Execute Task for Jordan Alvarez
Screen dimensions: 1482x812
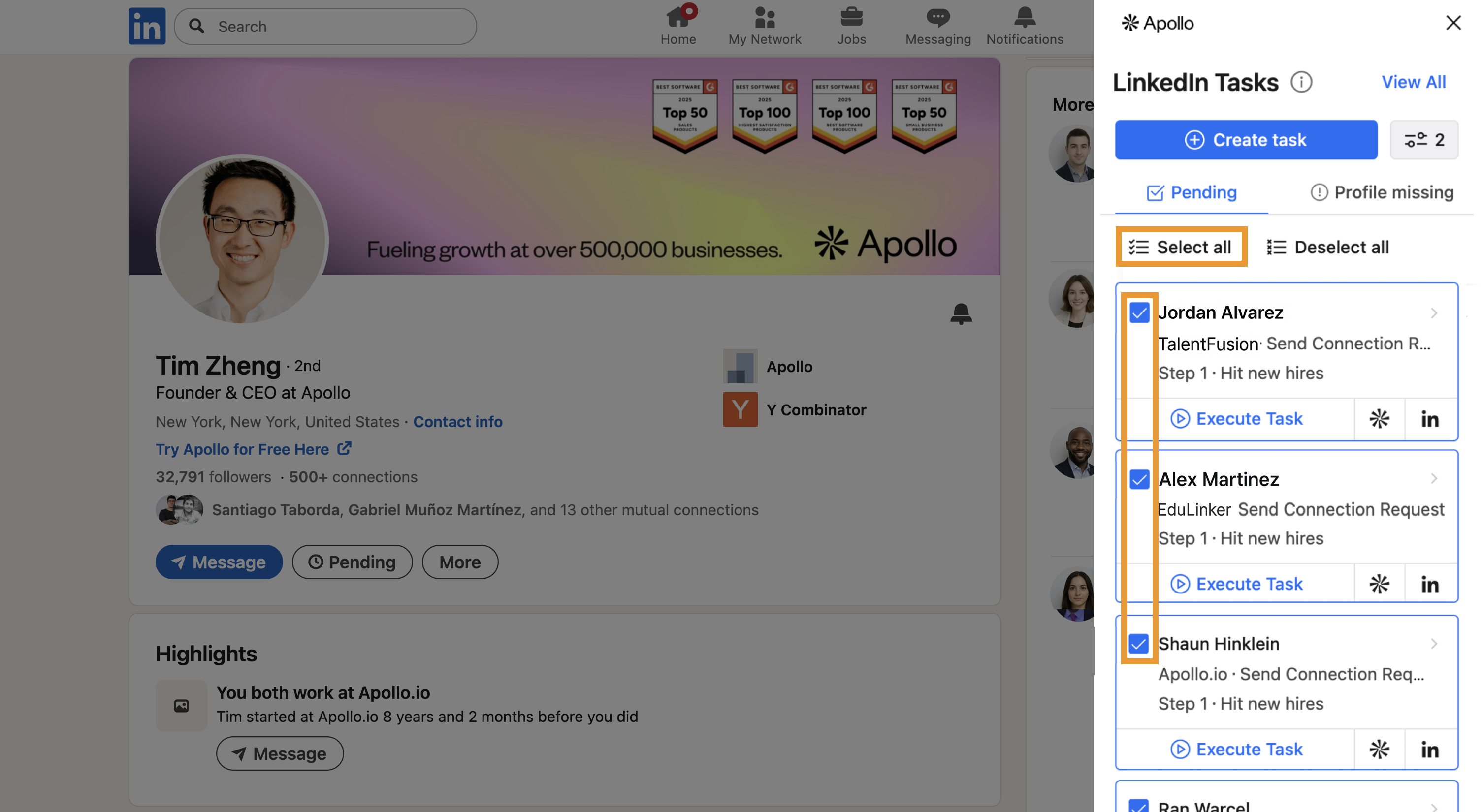coord(1236,419)
